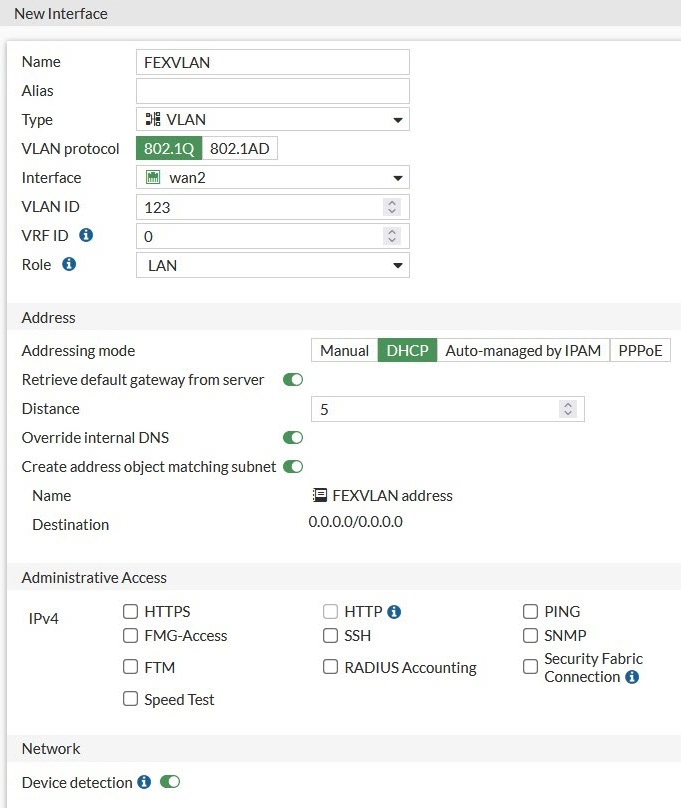Enable the SSH administrative access checkbox

click(x=330, y=635)
